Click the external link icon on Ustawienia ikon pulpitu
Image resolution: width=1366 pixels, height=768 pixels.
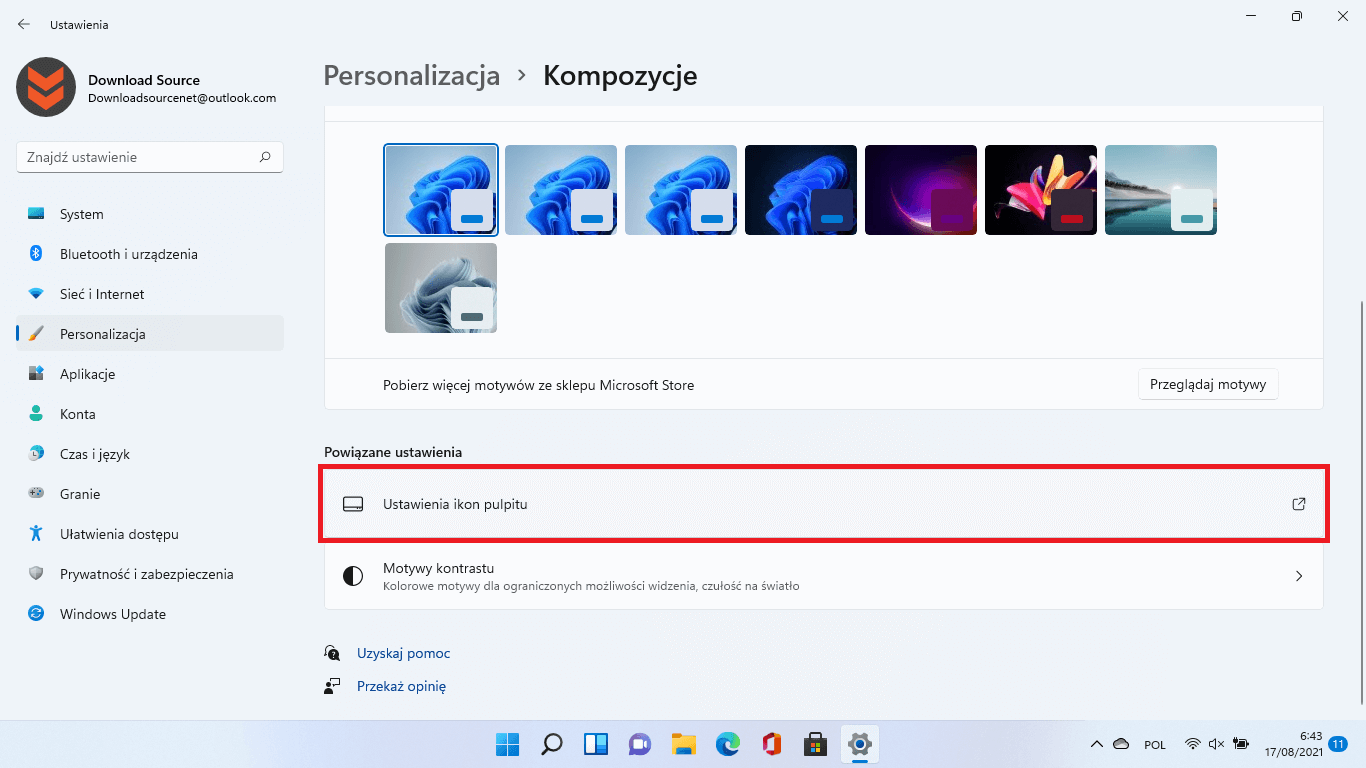pyautogui.click(x=1299, y=504)
